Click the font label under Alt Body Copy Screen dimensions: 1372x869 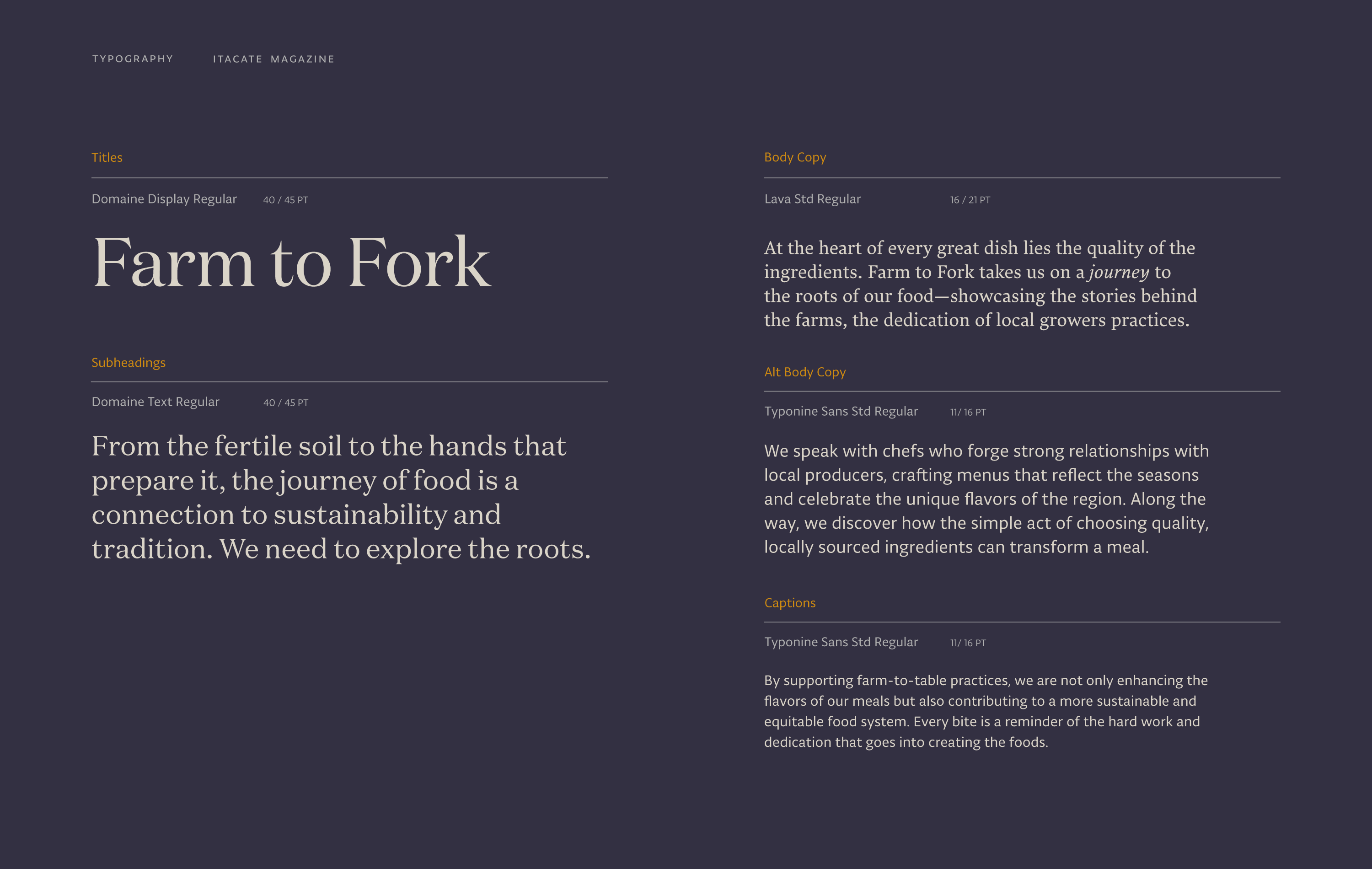pos(841,412)
